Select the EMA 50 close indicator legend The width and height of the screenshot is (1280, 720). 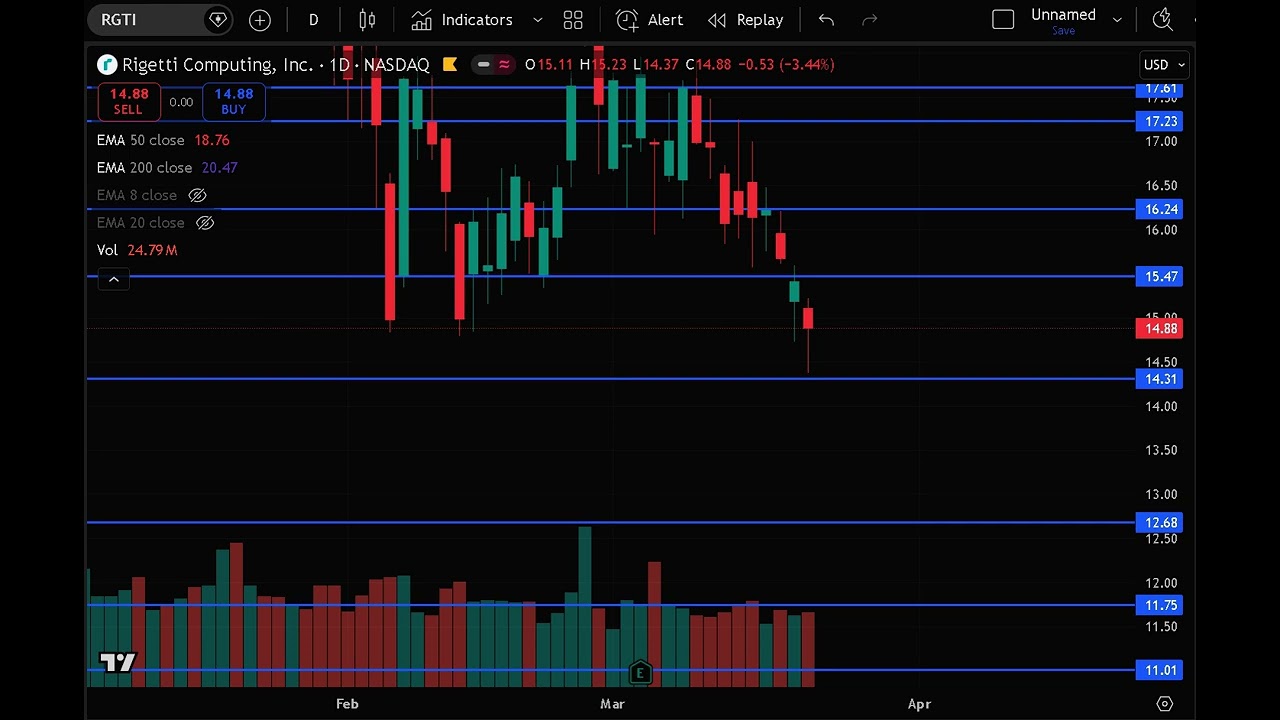(x=163, y=141)
